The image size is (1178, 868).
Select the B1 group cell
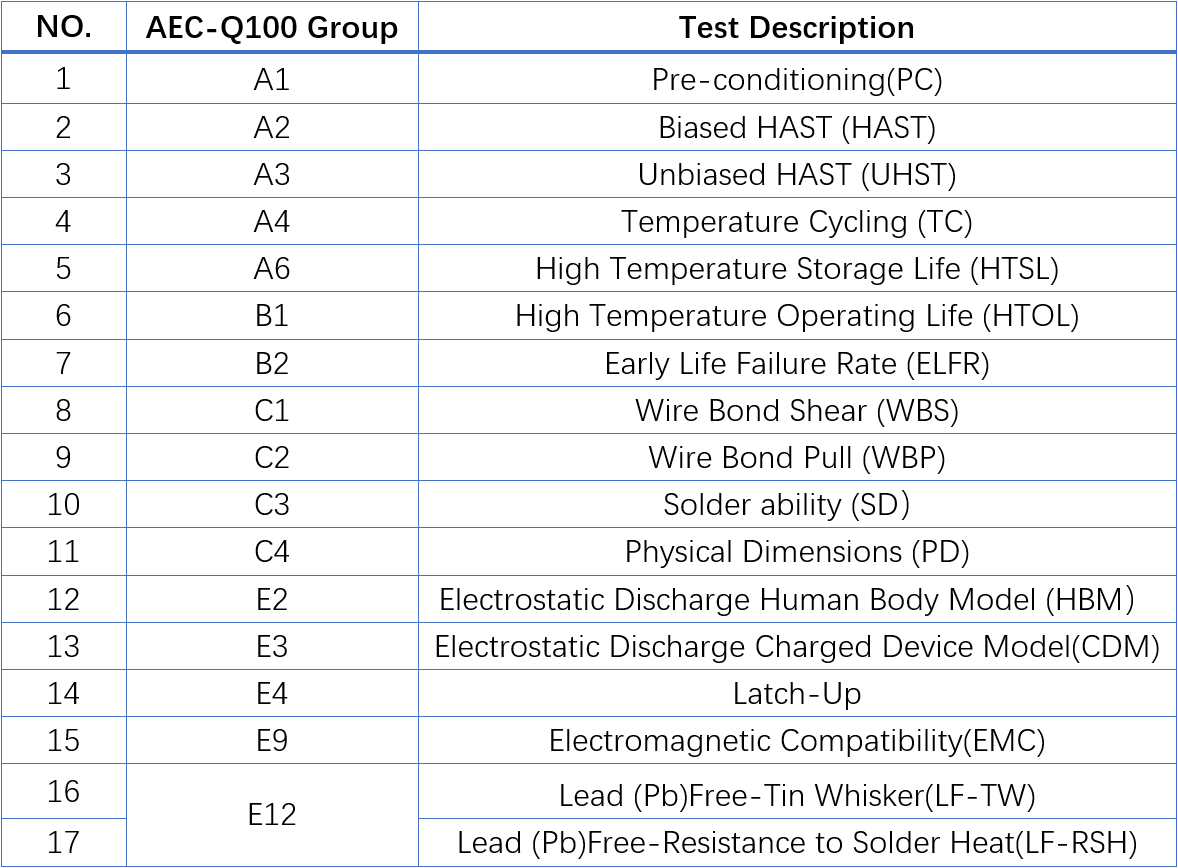[272, 316]
